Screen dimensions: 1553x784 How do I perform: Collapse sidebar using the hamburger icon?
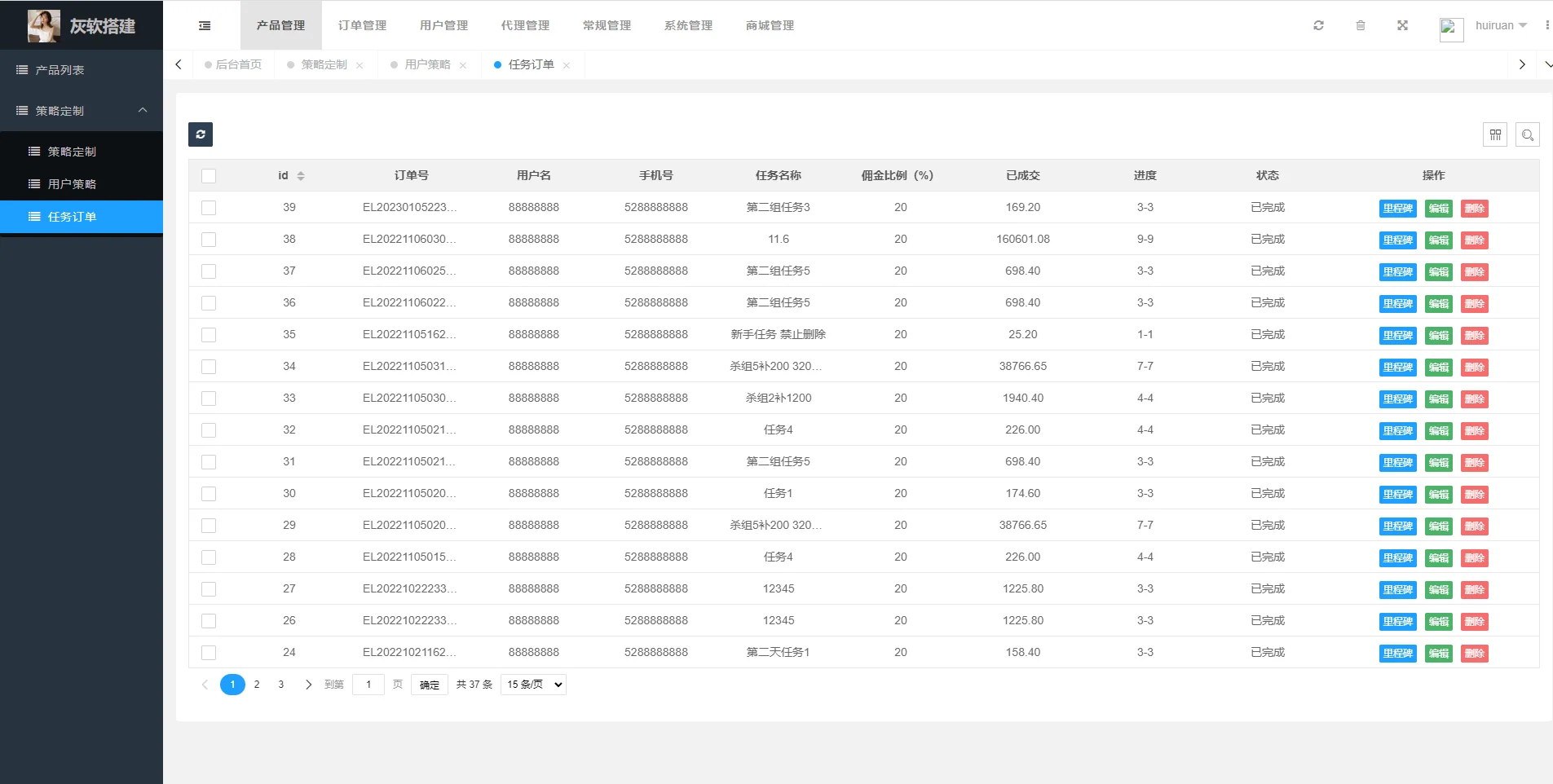(x=205, y=26)
